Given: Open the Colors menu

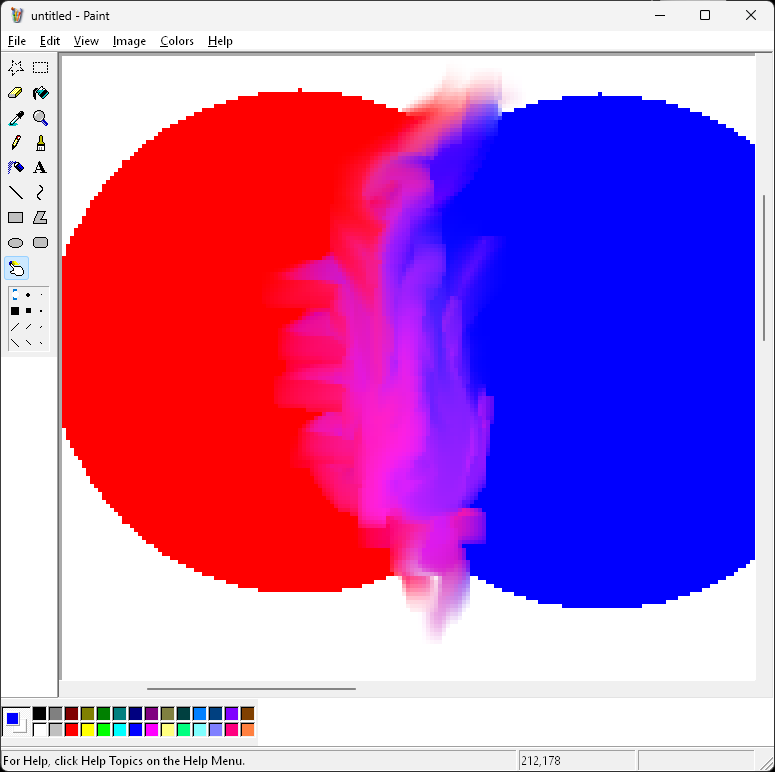Looking at the screenshot, I should click(177, 41).
